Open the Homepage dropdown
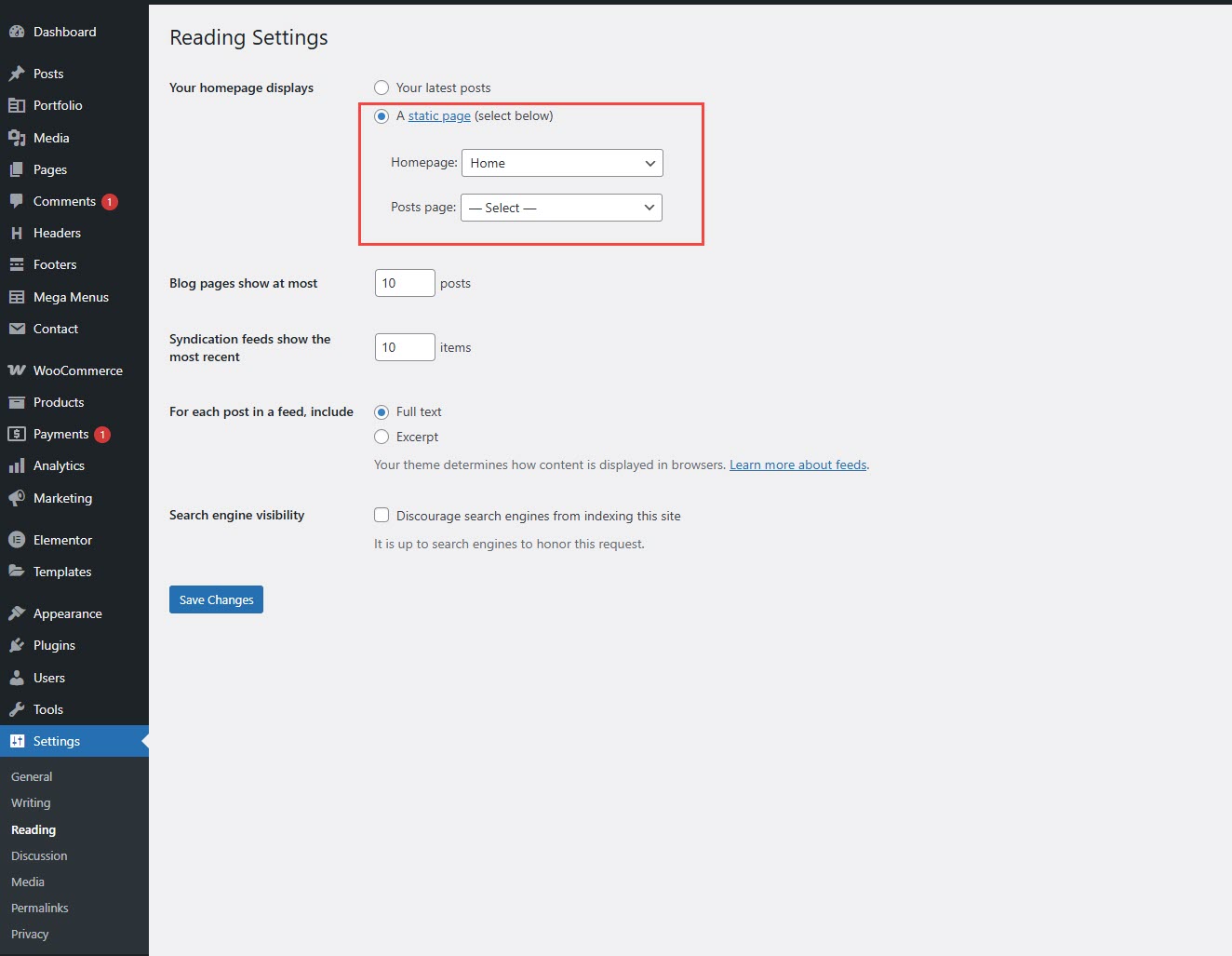Screen dimensions: 1232x956 coord(562,163)
